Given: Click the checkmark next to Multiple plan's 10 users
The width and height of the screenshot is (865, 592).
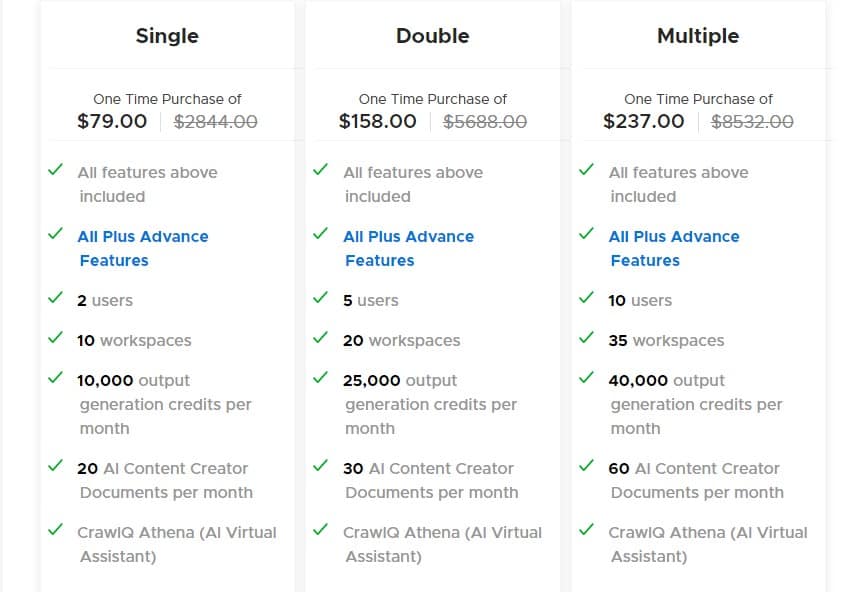Looking at the screenshot, I should pyautogui.click(x=586, y=298).
